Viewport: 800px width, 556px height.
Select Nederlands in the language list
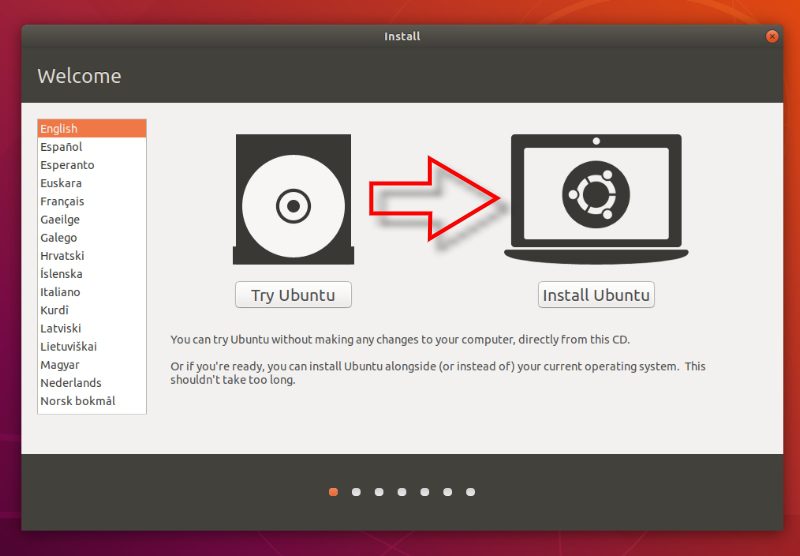92,383
